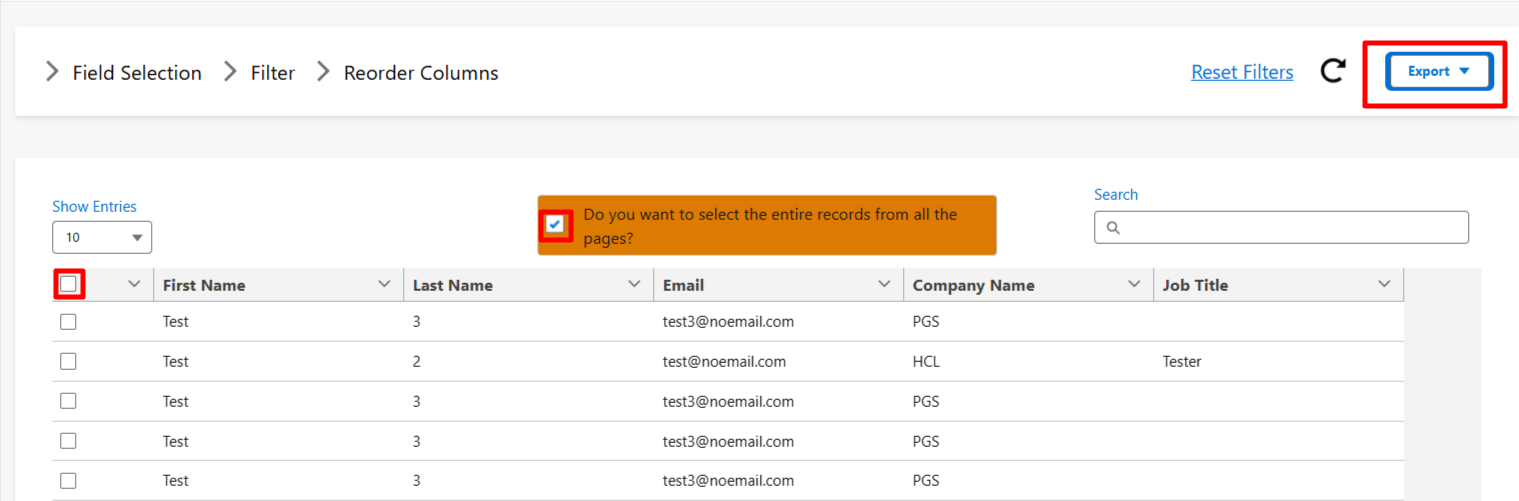Open the Last Name column menu arrow

click(634, 285)
